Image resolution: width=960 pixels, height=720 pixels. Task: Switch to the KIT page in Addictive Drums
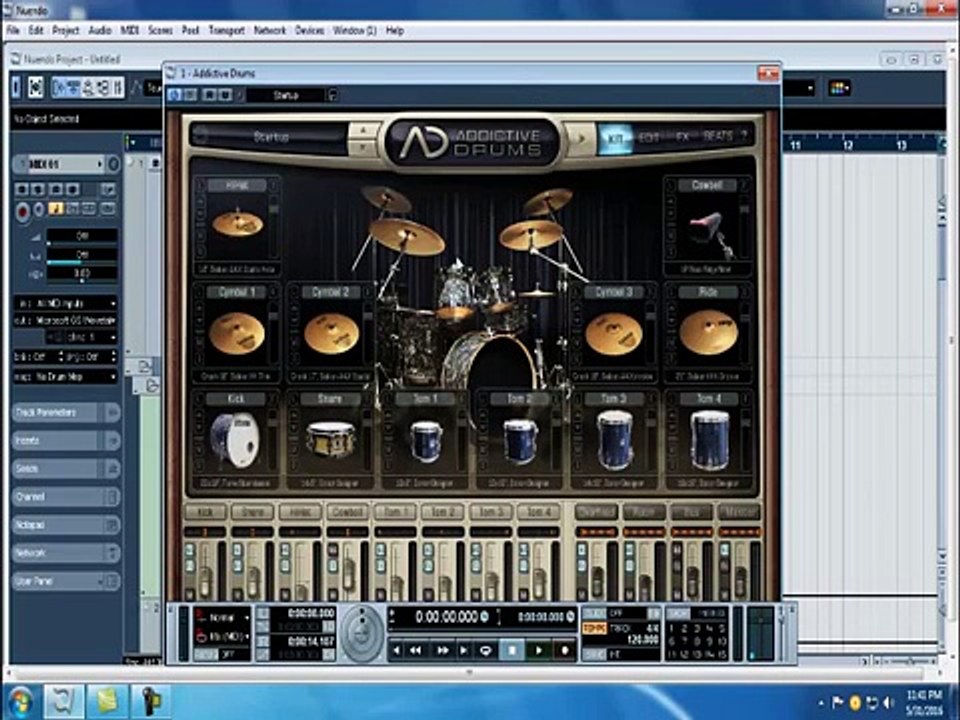(615, 138)
